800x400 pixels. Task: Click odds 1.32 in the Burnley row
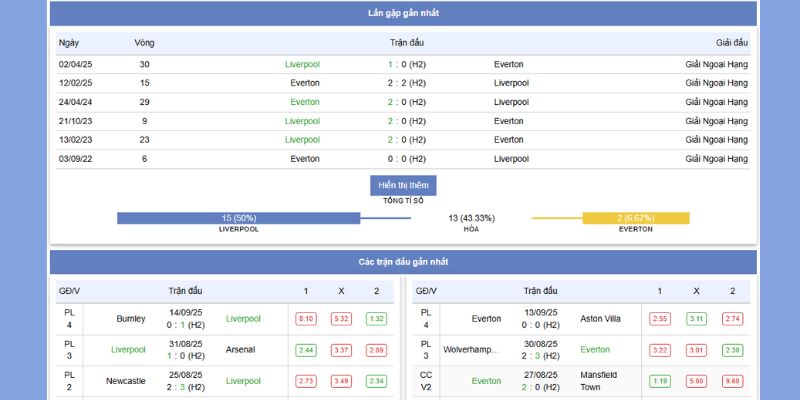pyautogui.click(x=377, y=319)
